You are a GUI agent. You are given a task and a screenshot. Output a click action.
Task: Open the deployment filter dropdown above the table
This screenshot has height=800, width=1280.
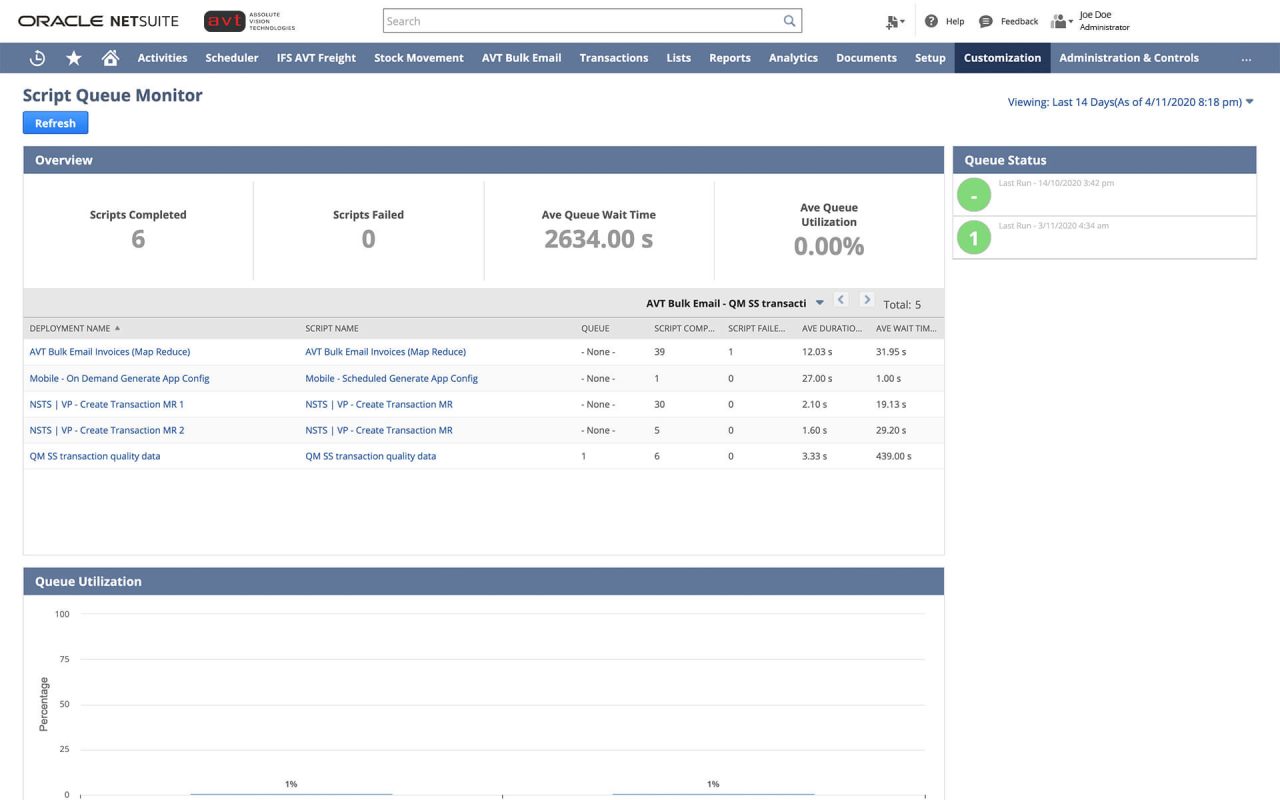[x=819, y=302]
